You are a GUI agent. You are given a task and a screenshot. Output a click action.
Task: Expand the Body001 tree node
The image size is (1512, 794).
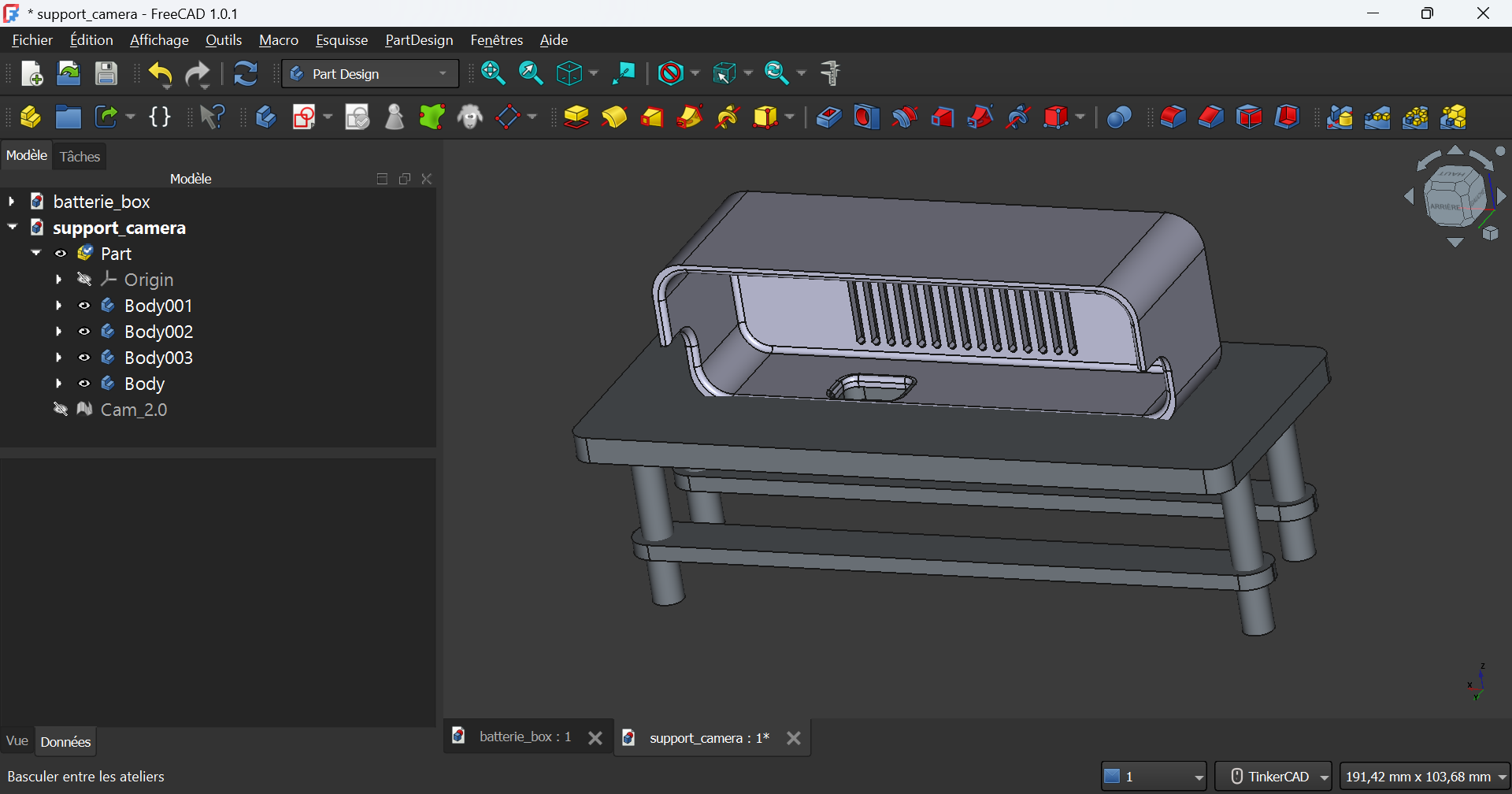[x=59, y=306]
